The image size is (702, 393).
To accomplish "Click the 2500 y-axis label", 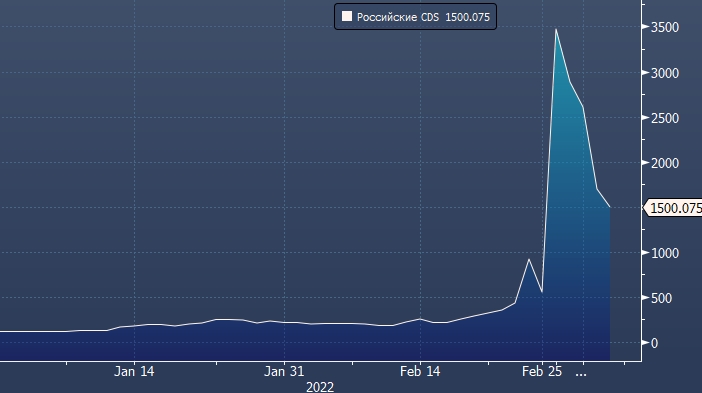I will pos(664,118).
